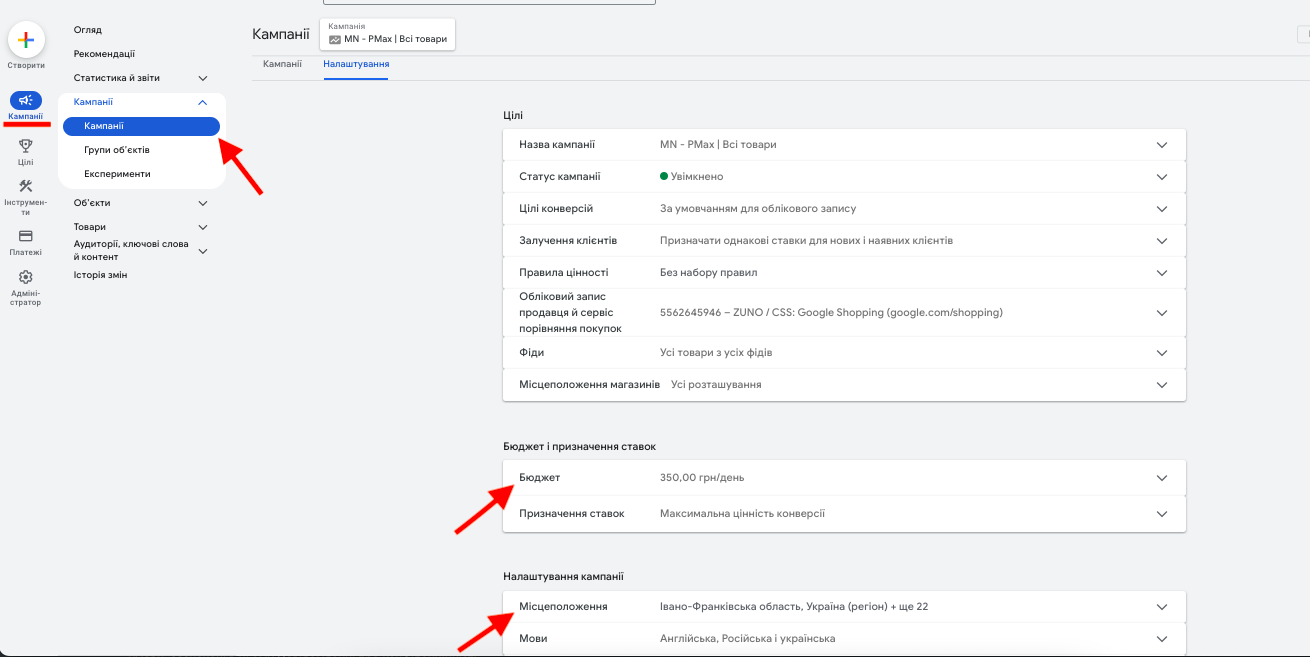Click the campaign selector chip MN - PMax
Viewport: 1310px width, 657px height.
(x=387, y=34)
